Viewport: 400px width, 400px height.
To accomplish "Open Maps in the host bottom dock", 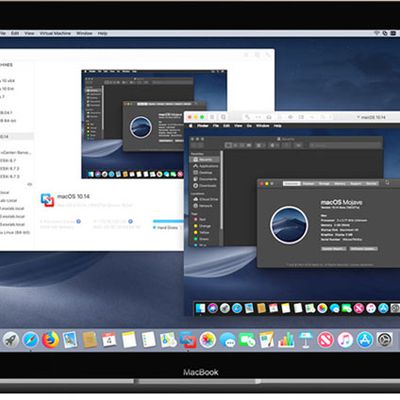I will pos(168,340).
